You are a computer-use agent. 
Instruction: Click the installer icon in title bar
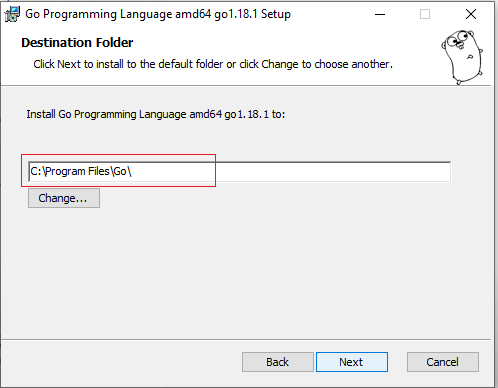pyautogui.click(x=12, y=14)
